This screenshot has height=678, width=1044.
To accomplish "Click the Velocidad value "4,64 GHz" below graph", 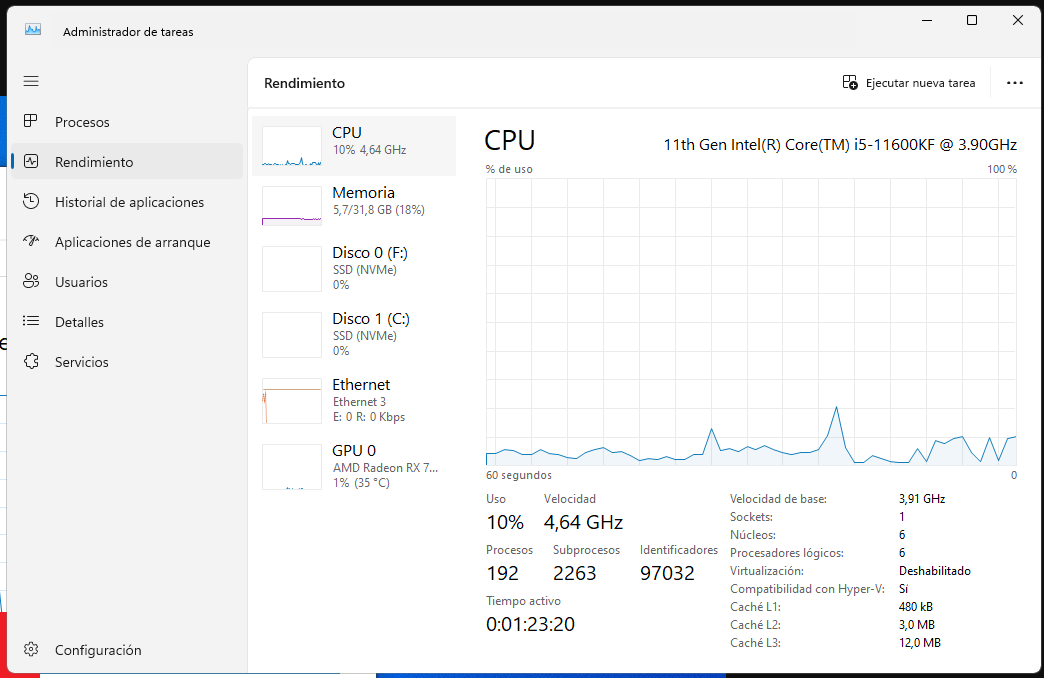I will (583, 522).
